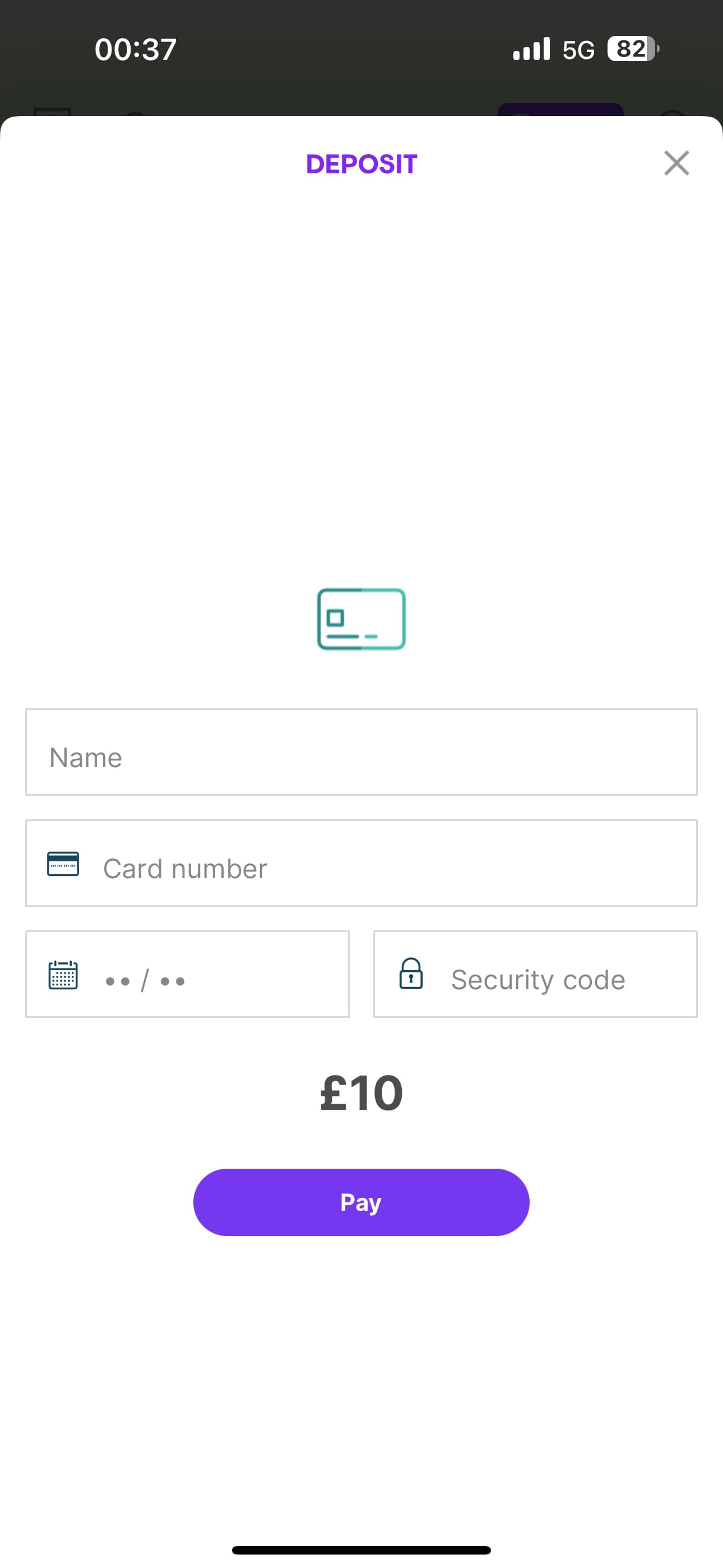This screenshot has height=1568, width=723.
Task: Tap the clock showing 00:37
Action: pyautogui.click(x=135, y=49)
